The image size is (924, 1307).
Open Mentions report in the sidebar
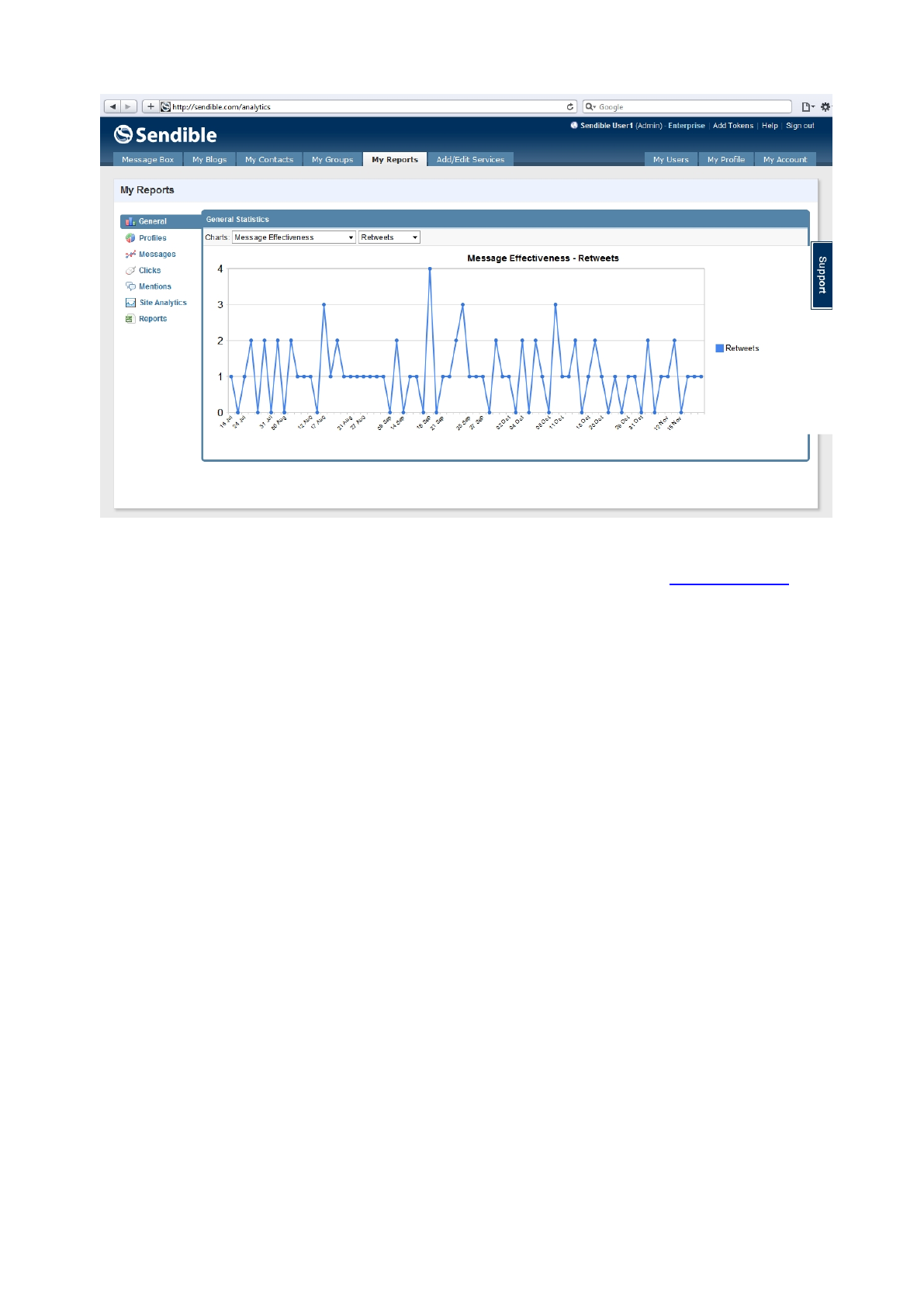[x=155, y=286]
